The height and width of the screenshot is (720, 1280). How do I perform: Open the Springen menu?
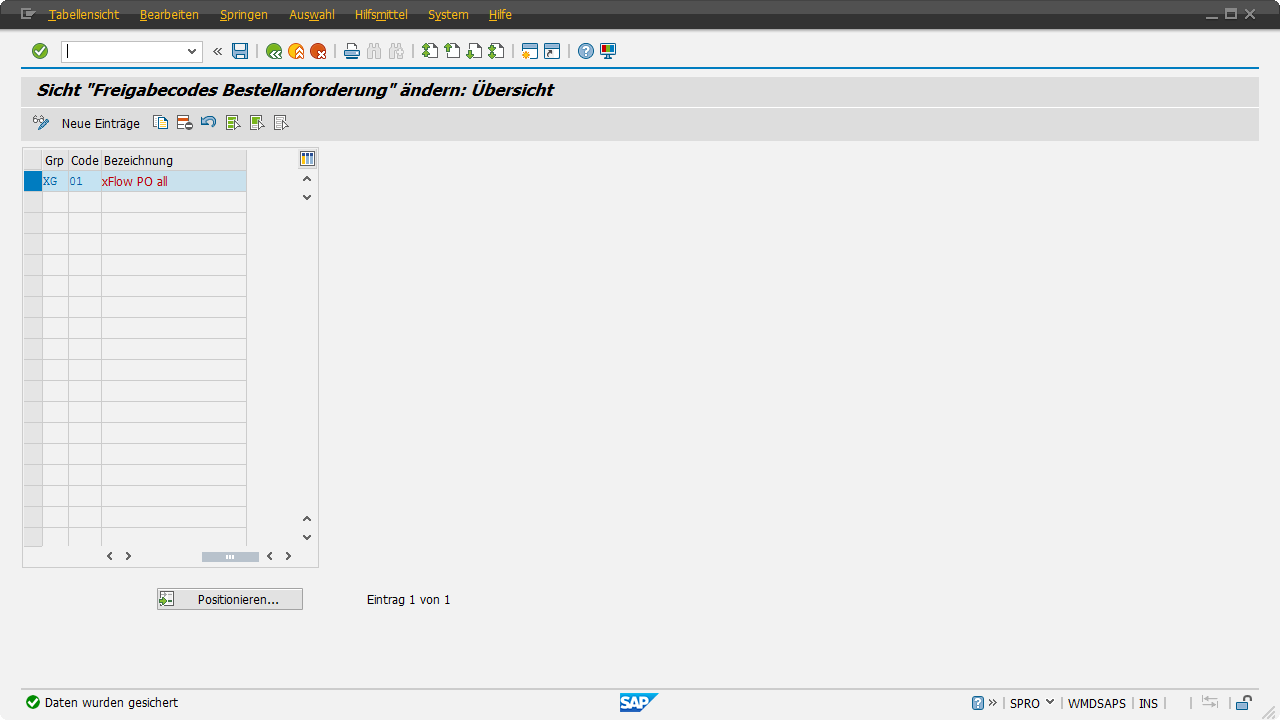pyautogui.click(x=244, y=15)
